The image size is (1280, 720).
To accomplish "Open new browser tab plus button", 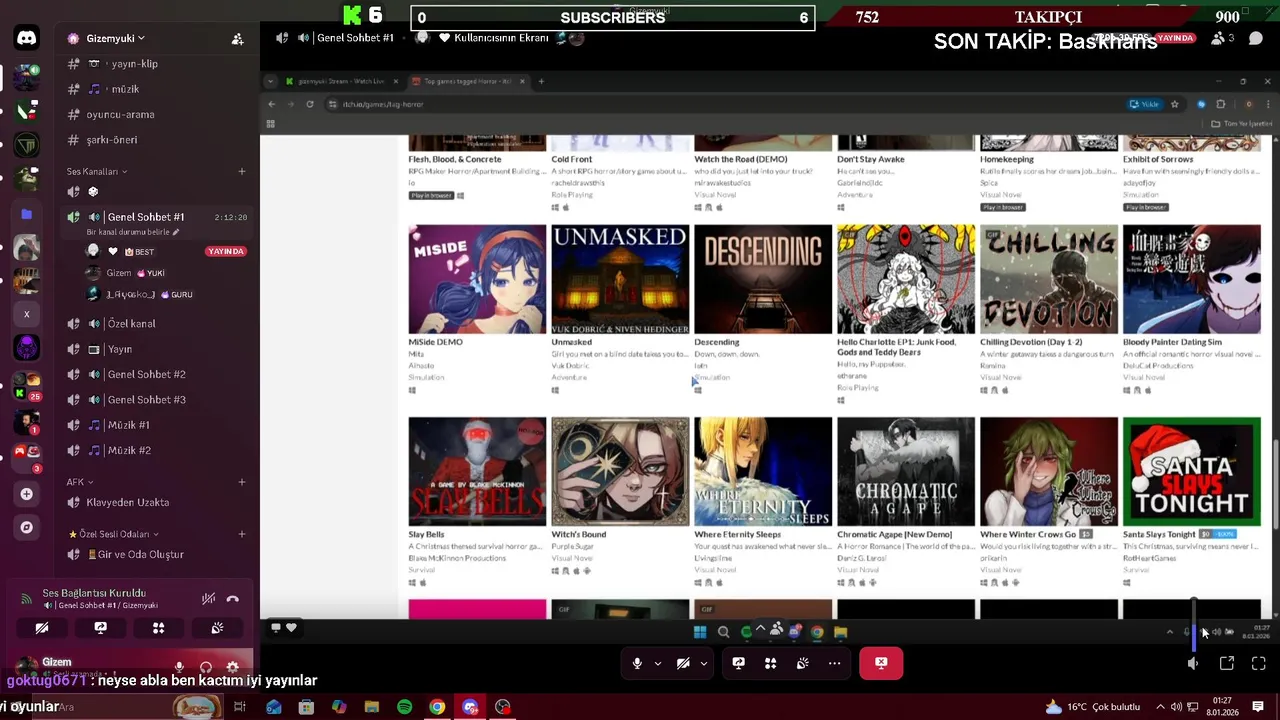I will (541, 81).
